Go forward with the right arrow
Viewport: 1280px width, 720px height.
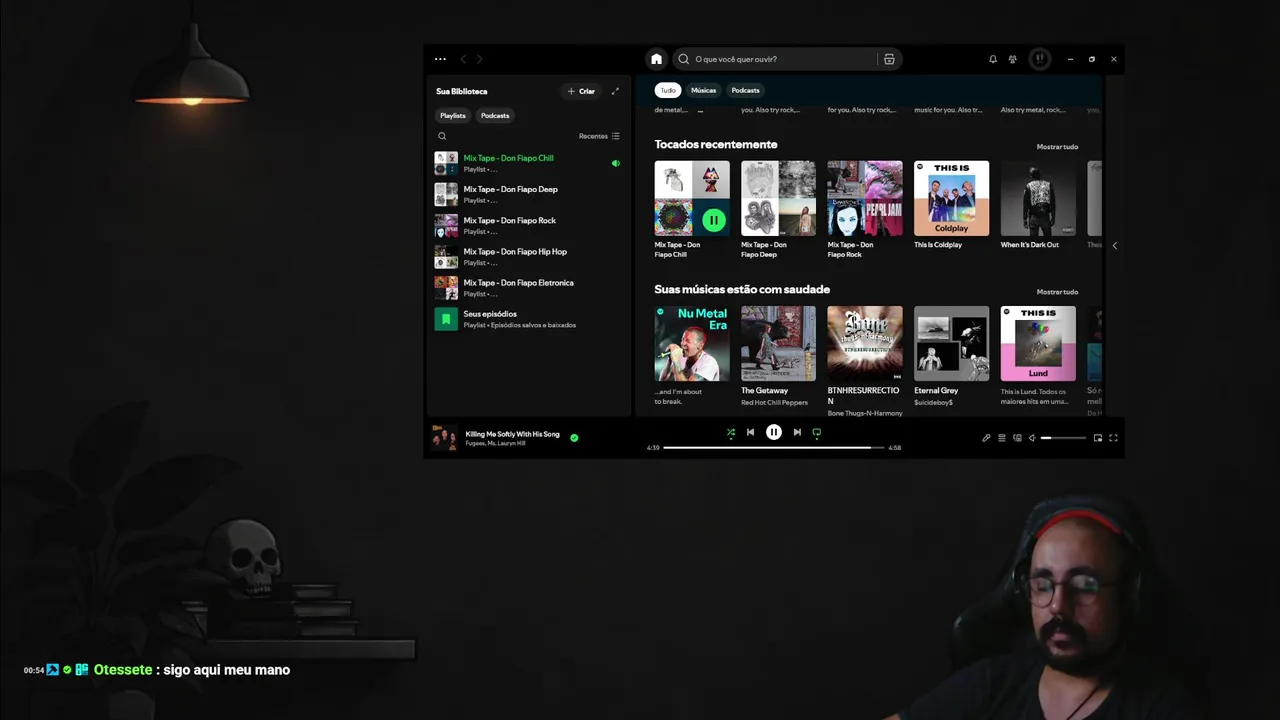pyautogui.click(x=479, y=59)
